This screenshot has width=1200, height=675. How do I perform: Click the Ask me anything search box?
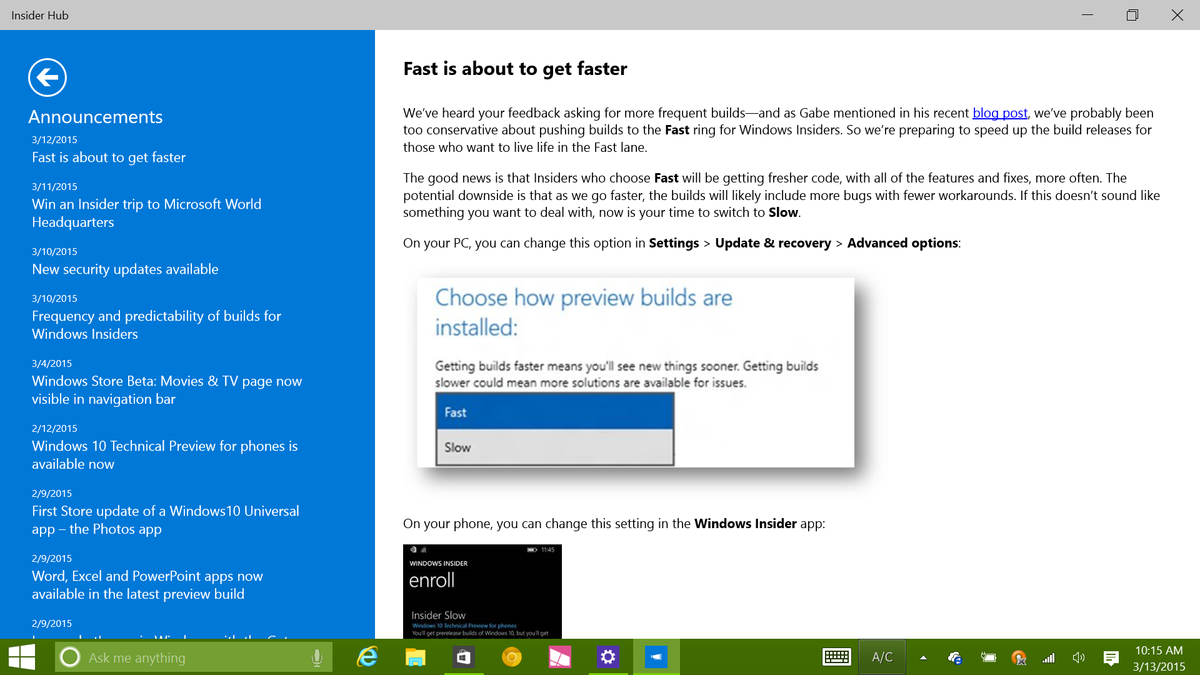click(190, 657)
